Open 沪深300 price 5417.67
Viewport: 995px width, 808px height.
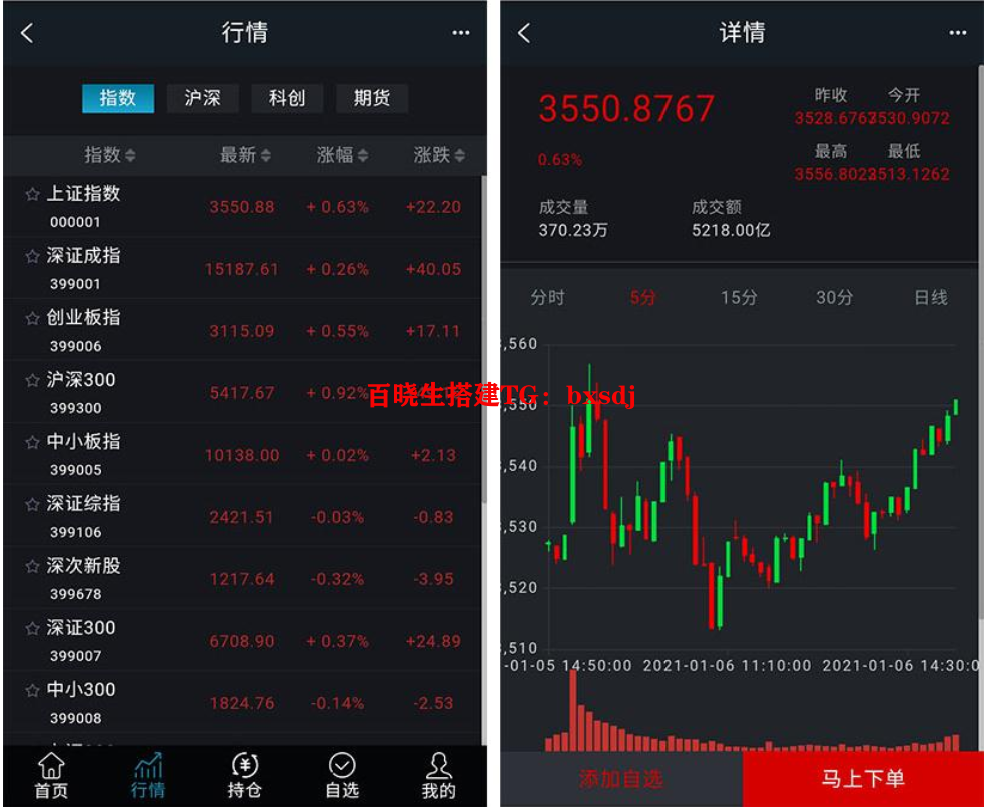(242, 393)
